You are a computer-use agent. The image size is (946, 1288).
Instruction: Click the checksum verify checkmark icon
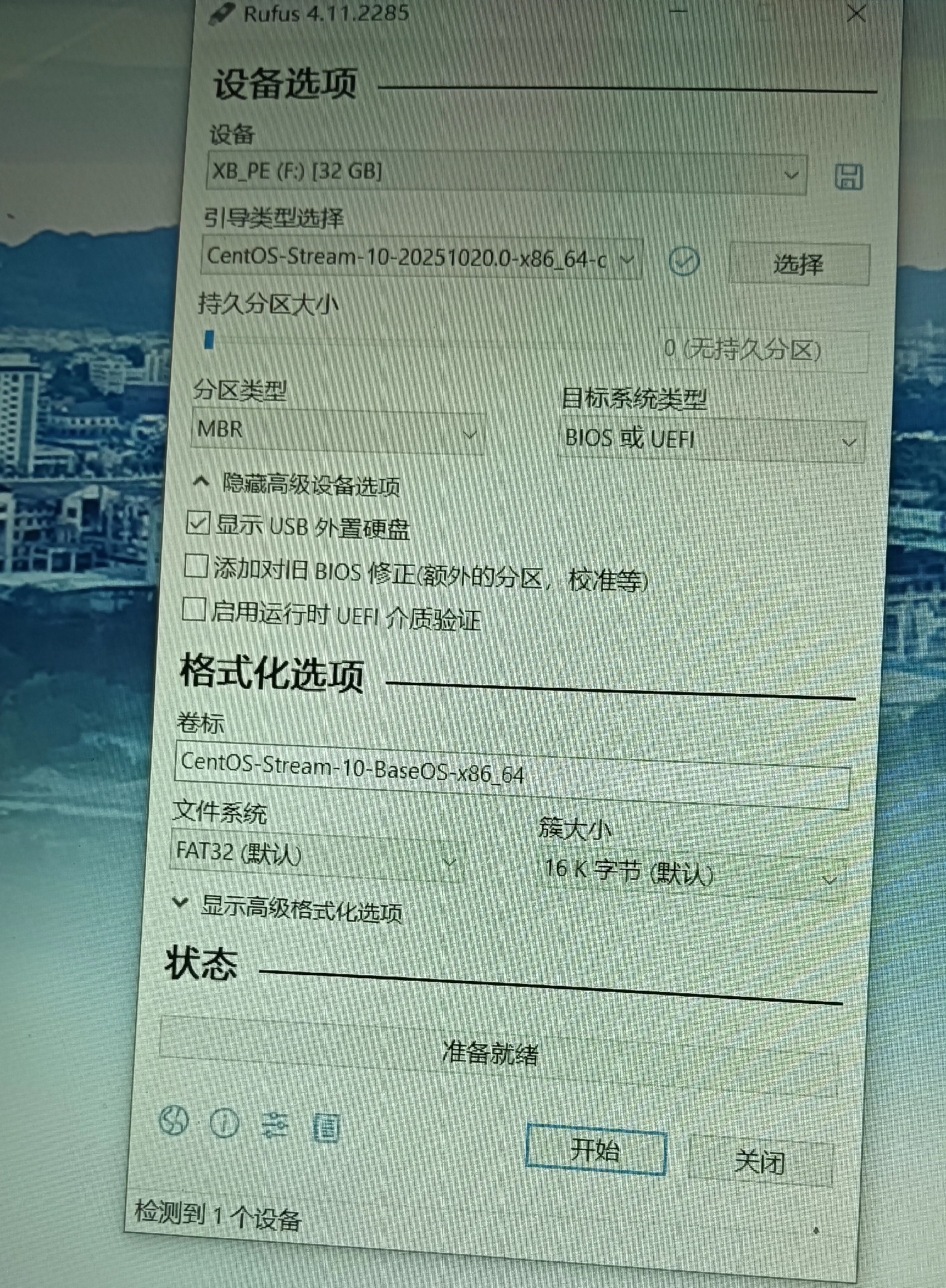click(683, 262)
